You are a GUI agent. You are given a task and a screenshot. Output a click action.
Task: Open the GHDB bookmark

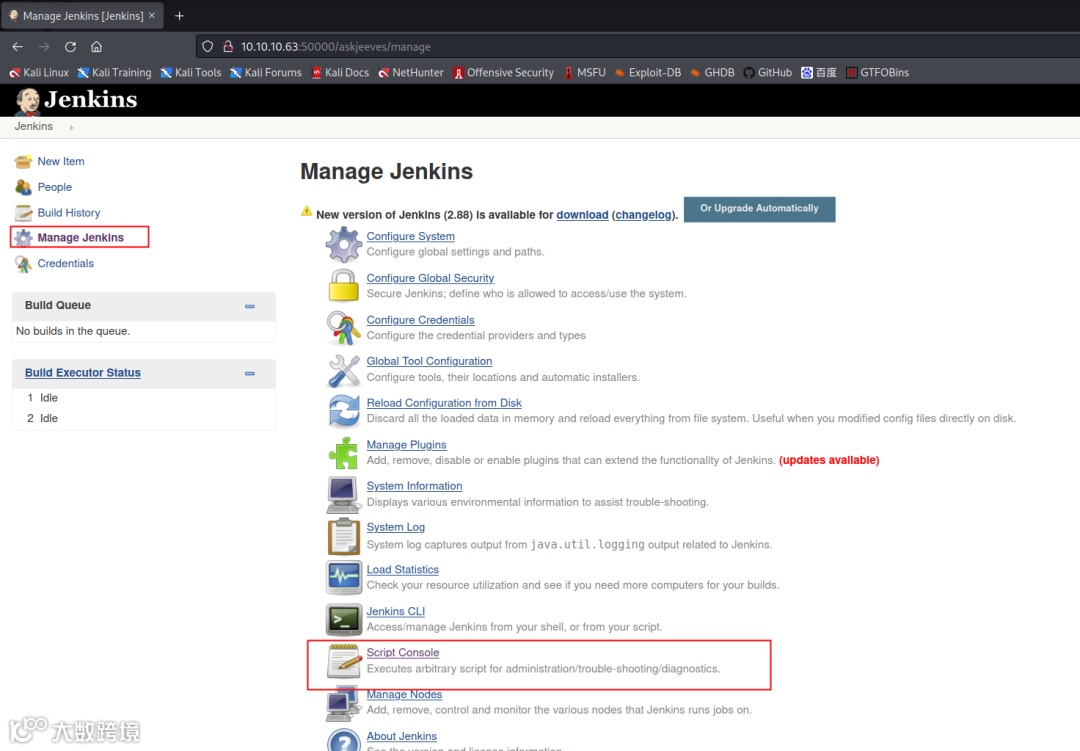tap(712, 72)
